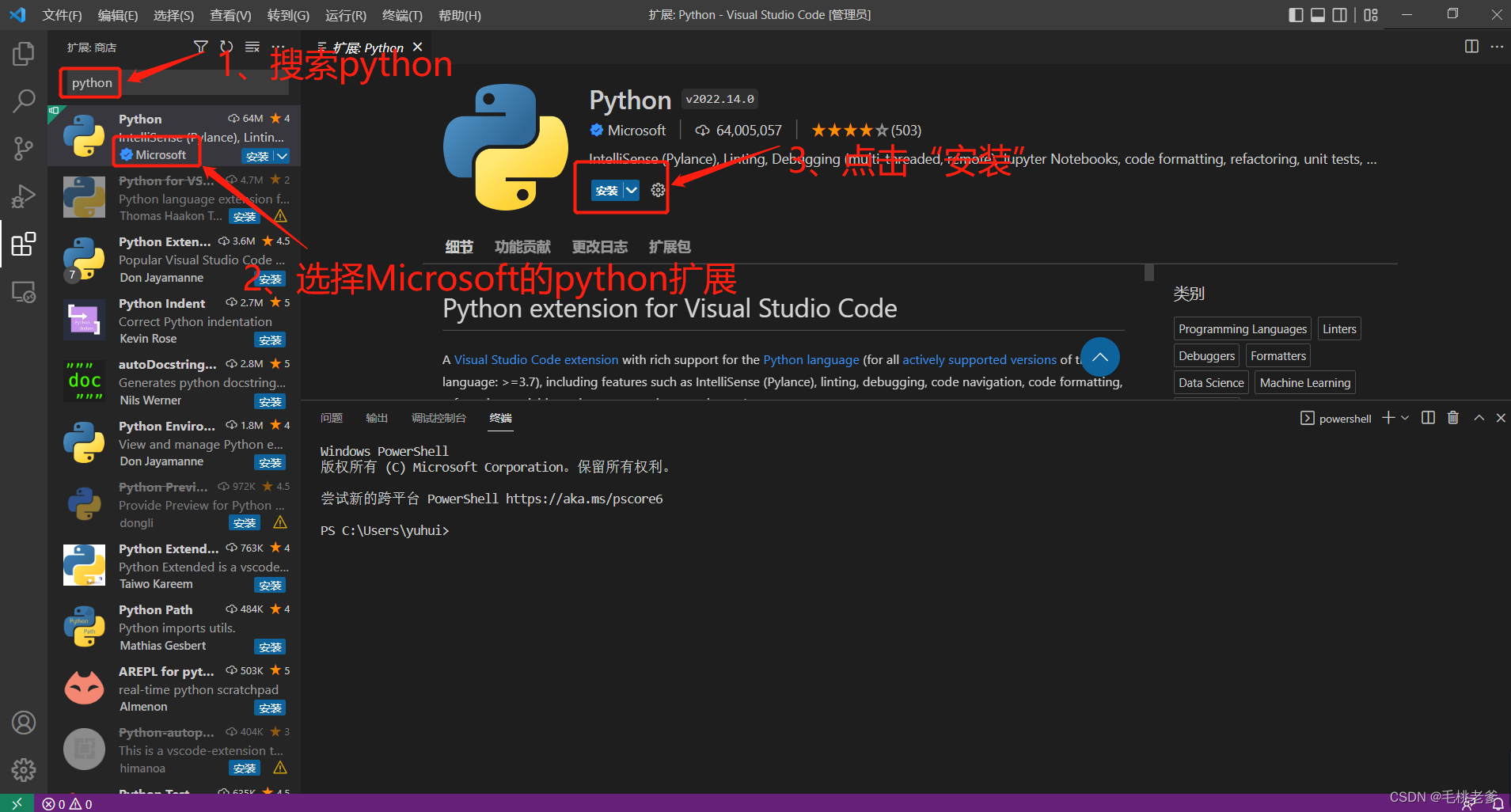Click the python extension search field

178,82
